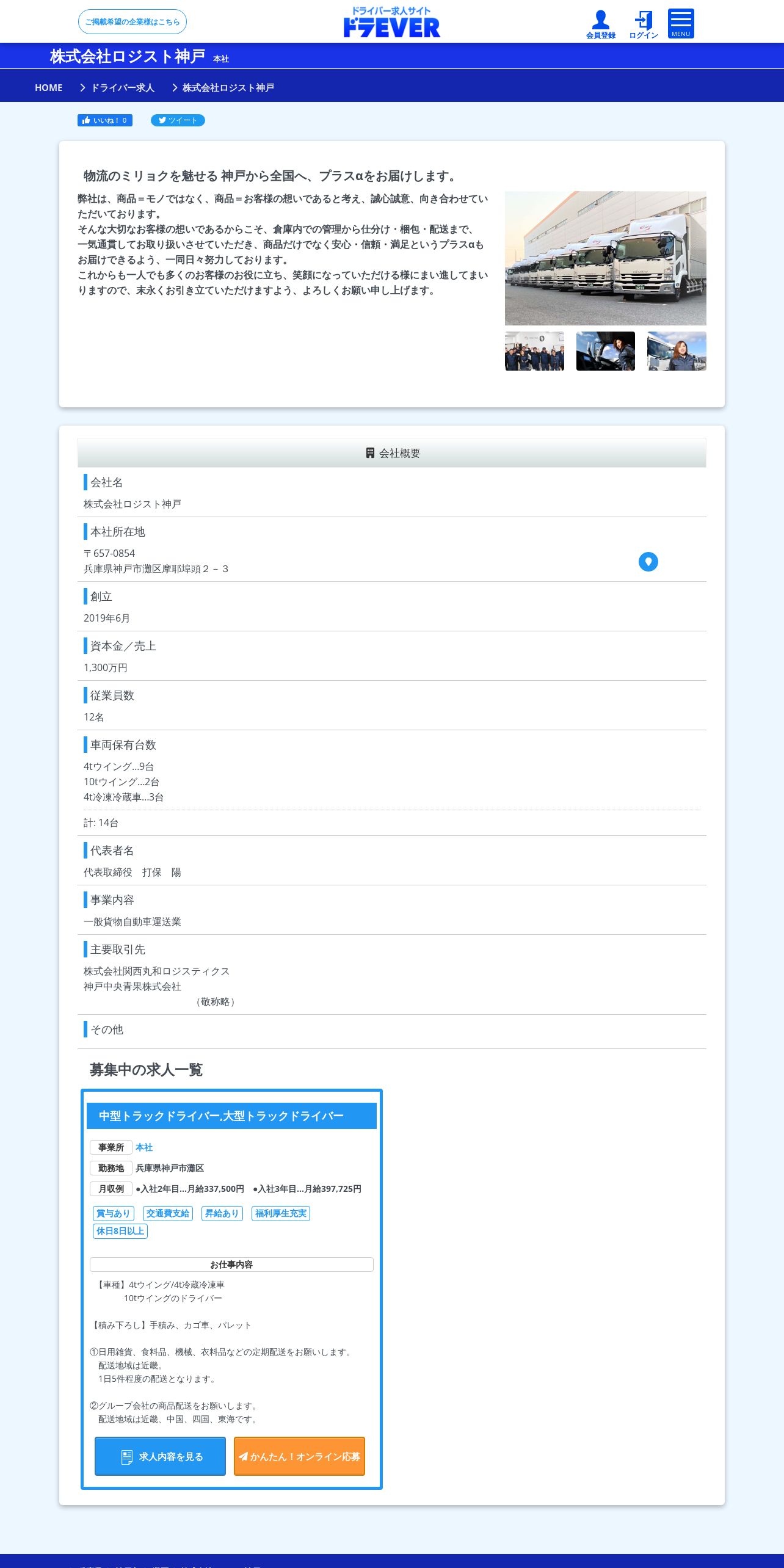Click the 10tウイング...2台 vehicle line
784x1568 pixels.
tap(122, 782)
